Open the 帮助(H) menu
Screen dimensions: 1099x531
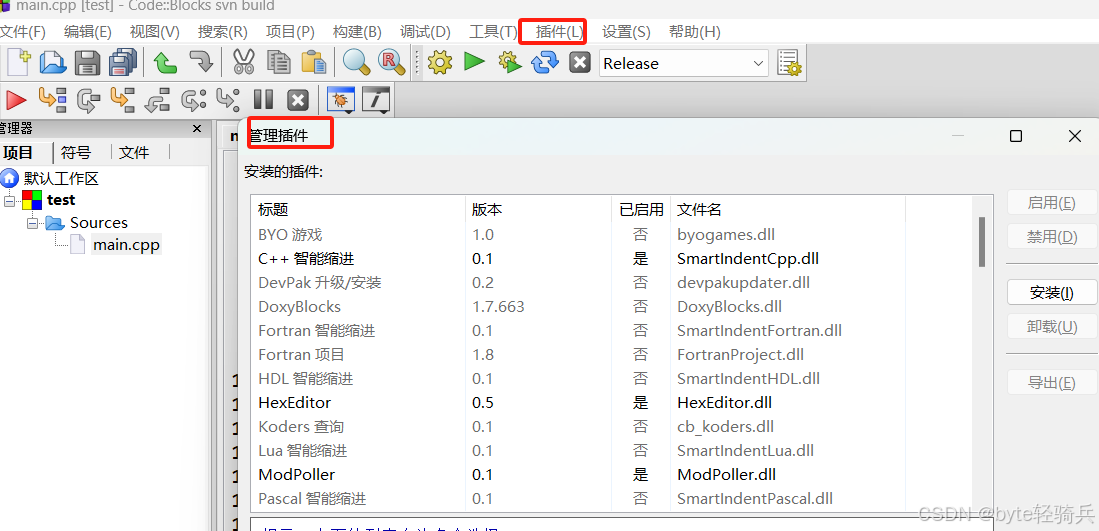click(x=695, y=32)
